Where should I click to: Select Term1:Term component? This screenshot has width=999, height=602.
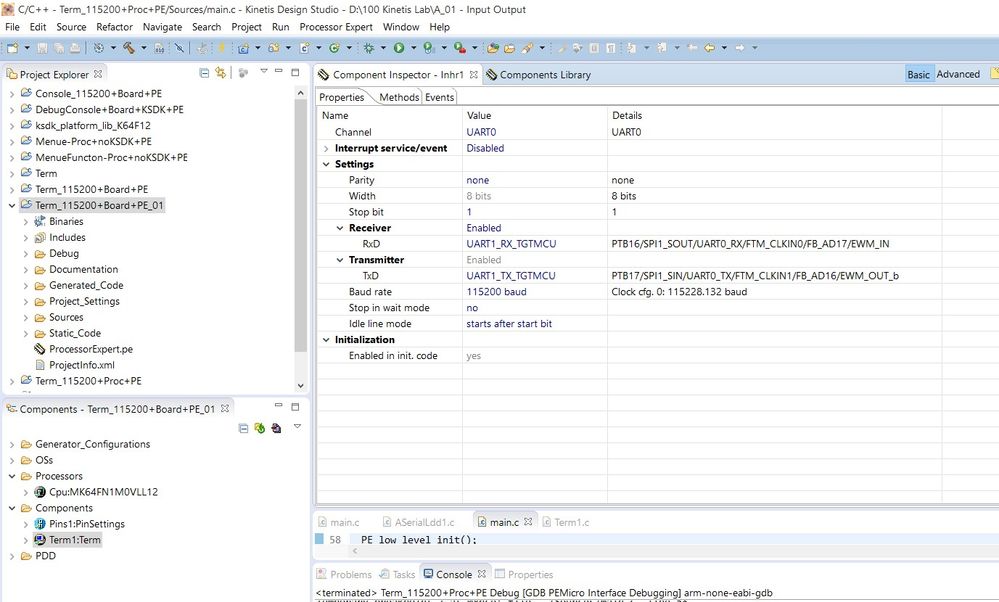75,540
